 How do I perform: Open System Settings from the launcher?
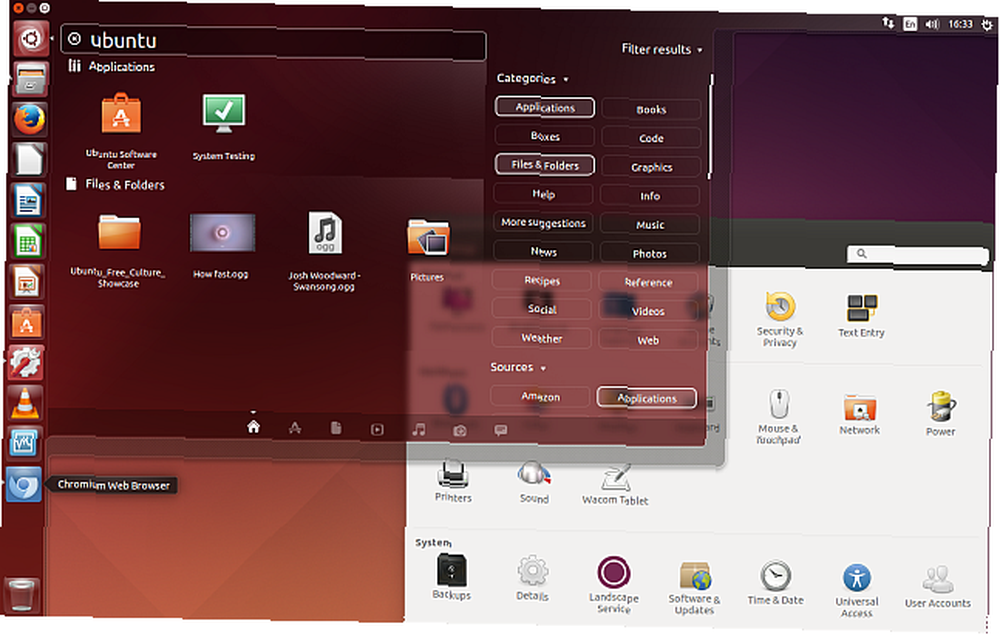click(x=25, y=363)
